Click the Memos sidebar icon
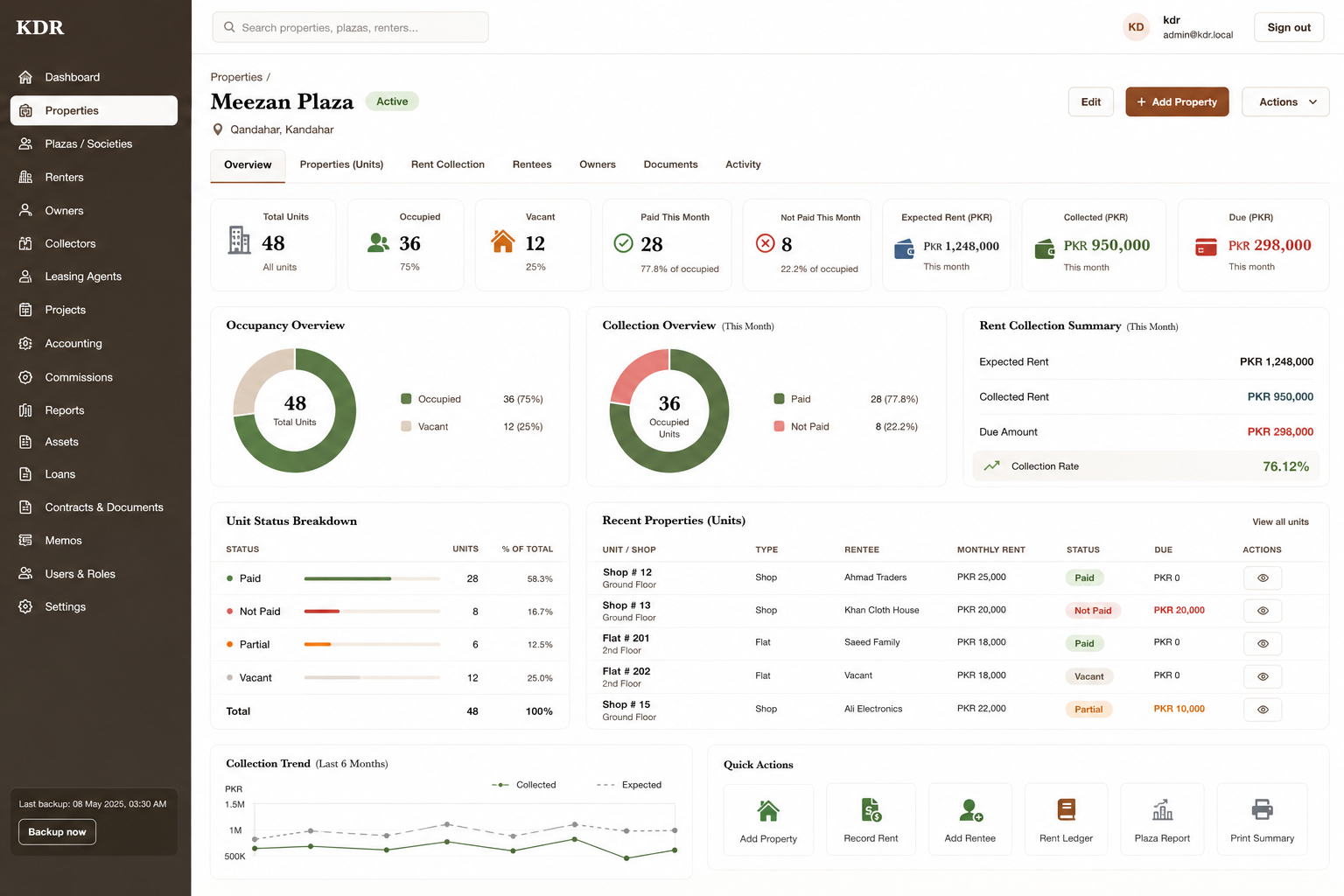Image resolution: width=1344 pixels, height=896 pixels. pyautogui.click(x=25, y=541)
